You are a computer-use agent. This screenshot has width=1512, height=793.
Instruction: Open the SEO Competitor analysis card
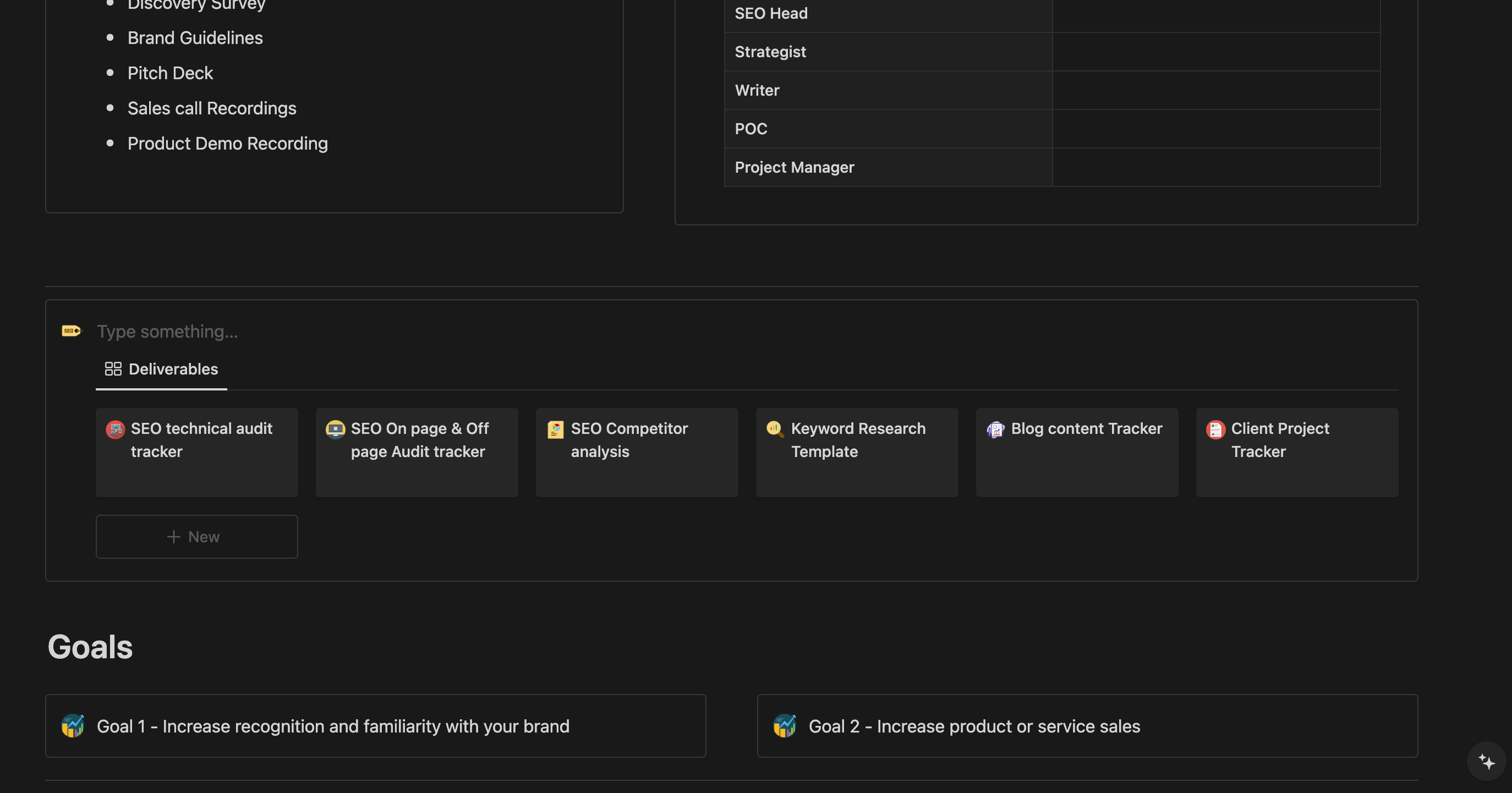[x=637, y=452]
